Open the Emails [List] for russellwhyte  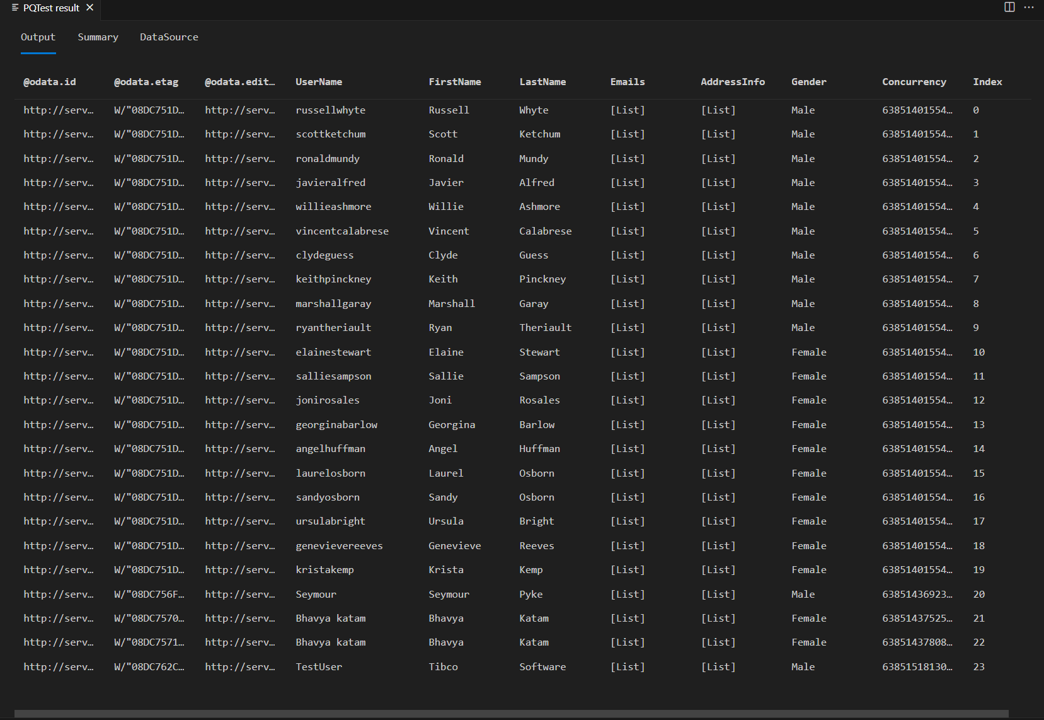[x=627, y=111]
